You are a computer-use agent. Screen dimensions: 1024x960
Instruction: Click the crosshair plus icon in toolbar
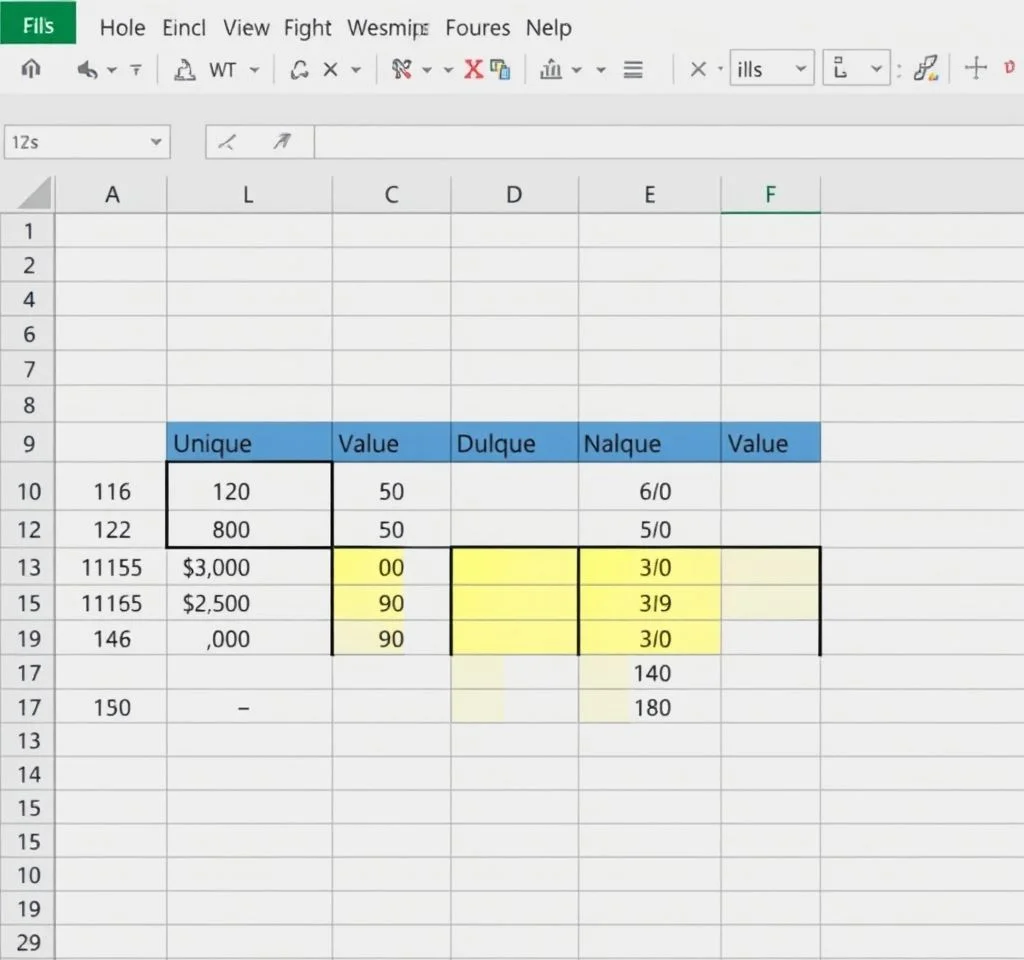coord(975,69)
